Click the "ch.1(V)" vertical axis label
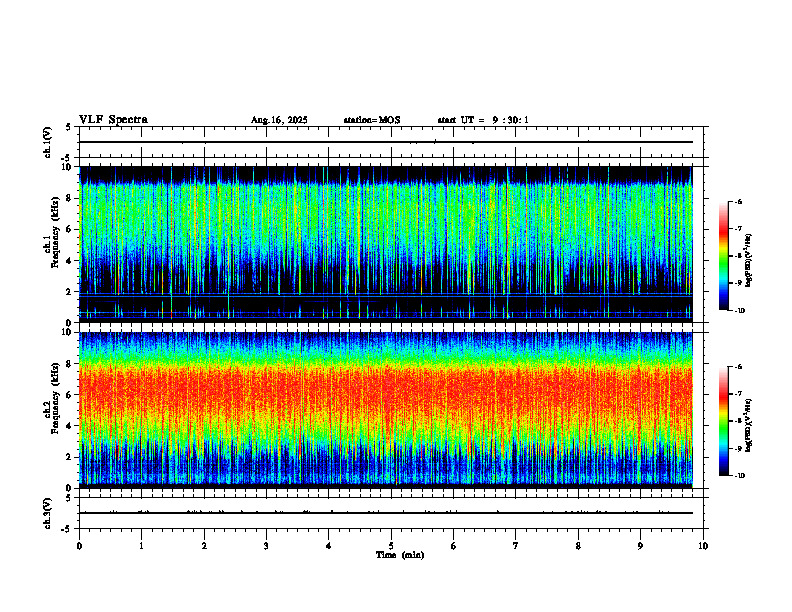 48,142
